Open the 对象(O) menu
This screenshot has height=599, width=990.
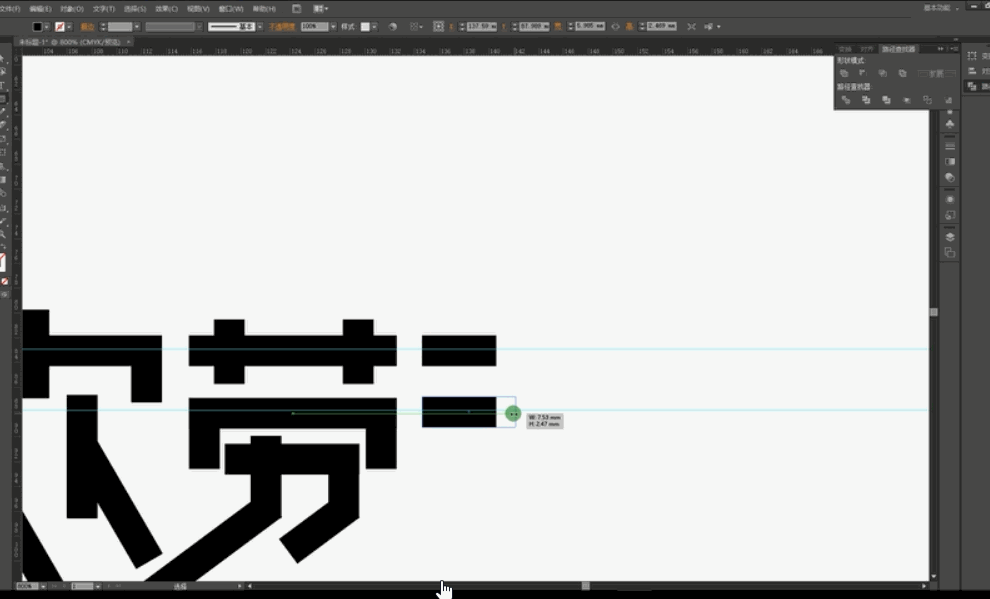coord(72,9)
